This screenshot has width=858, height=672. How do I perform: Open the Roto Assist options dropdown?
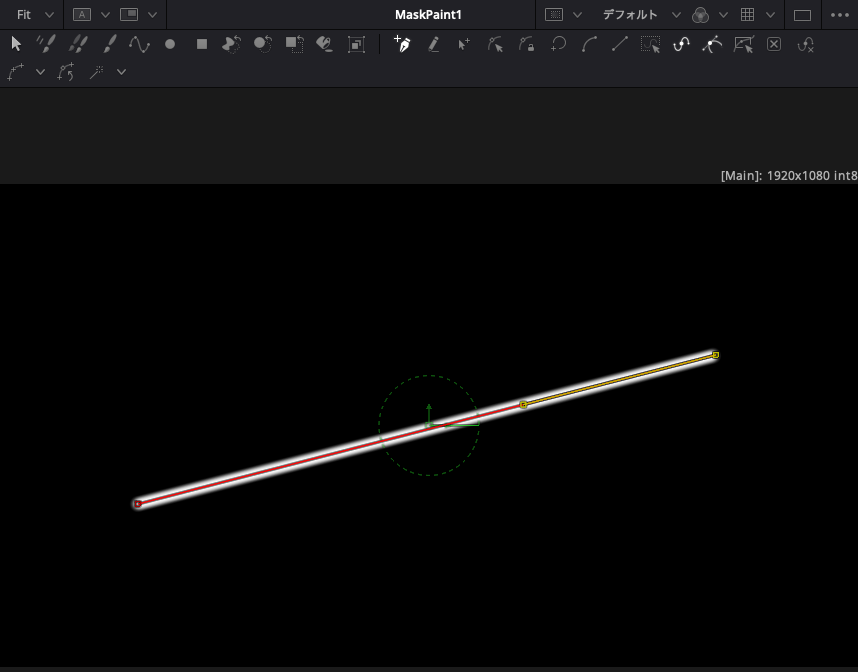point(121,72)
